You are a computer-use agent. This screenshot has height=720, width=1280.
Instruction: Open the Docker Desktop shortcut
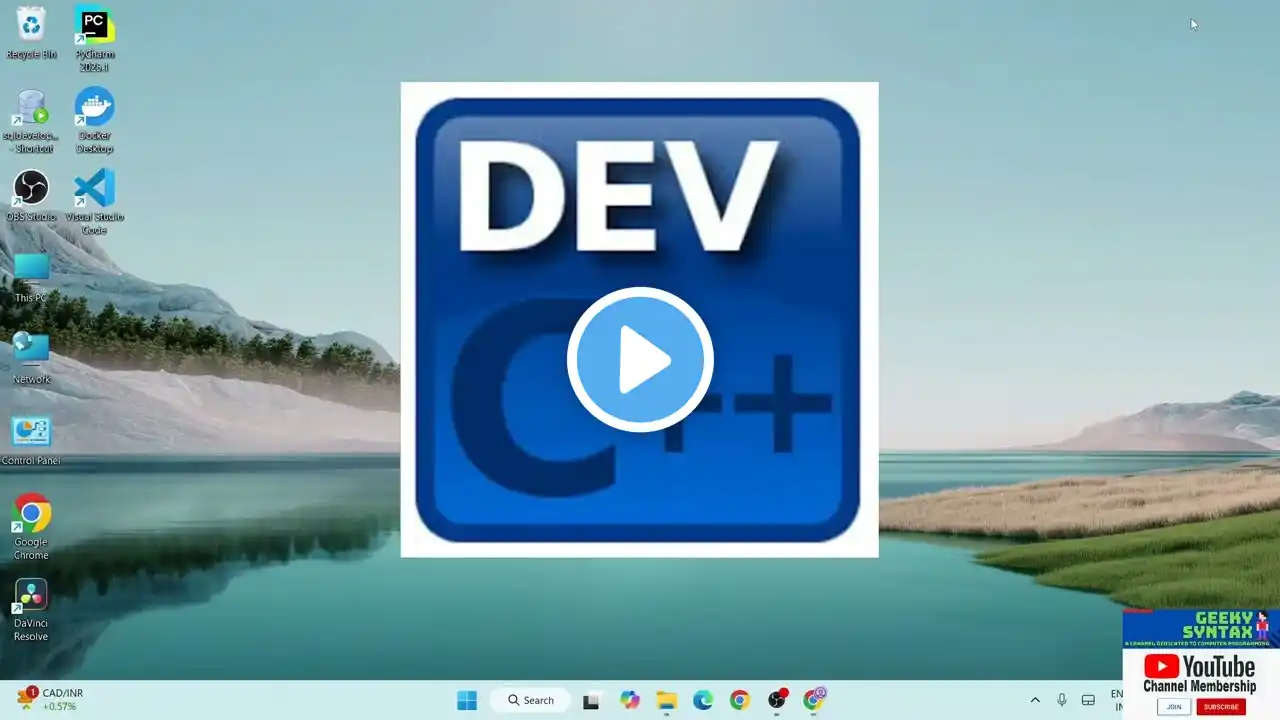pyautogui.click(x=94, y=120)
